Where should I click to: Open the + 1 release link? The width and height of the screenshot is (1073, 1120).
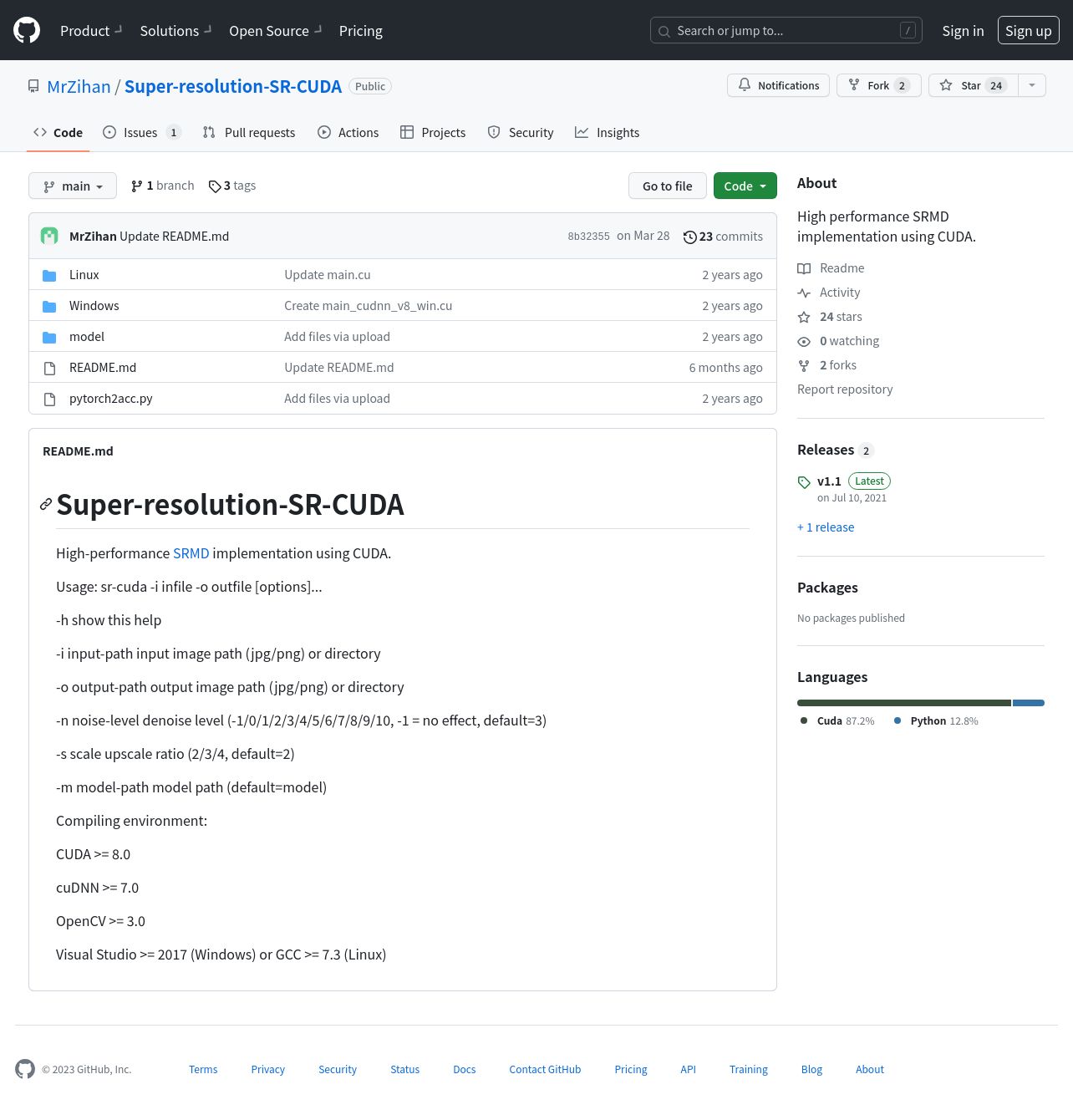[826, 527]
